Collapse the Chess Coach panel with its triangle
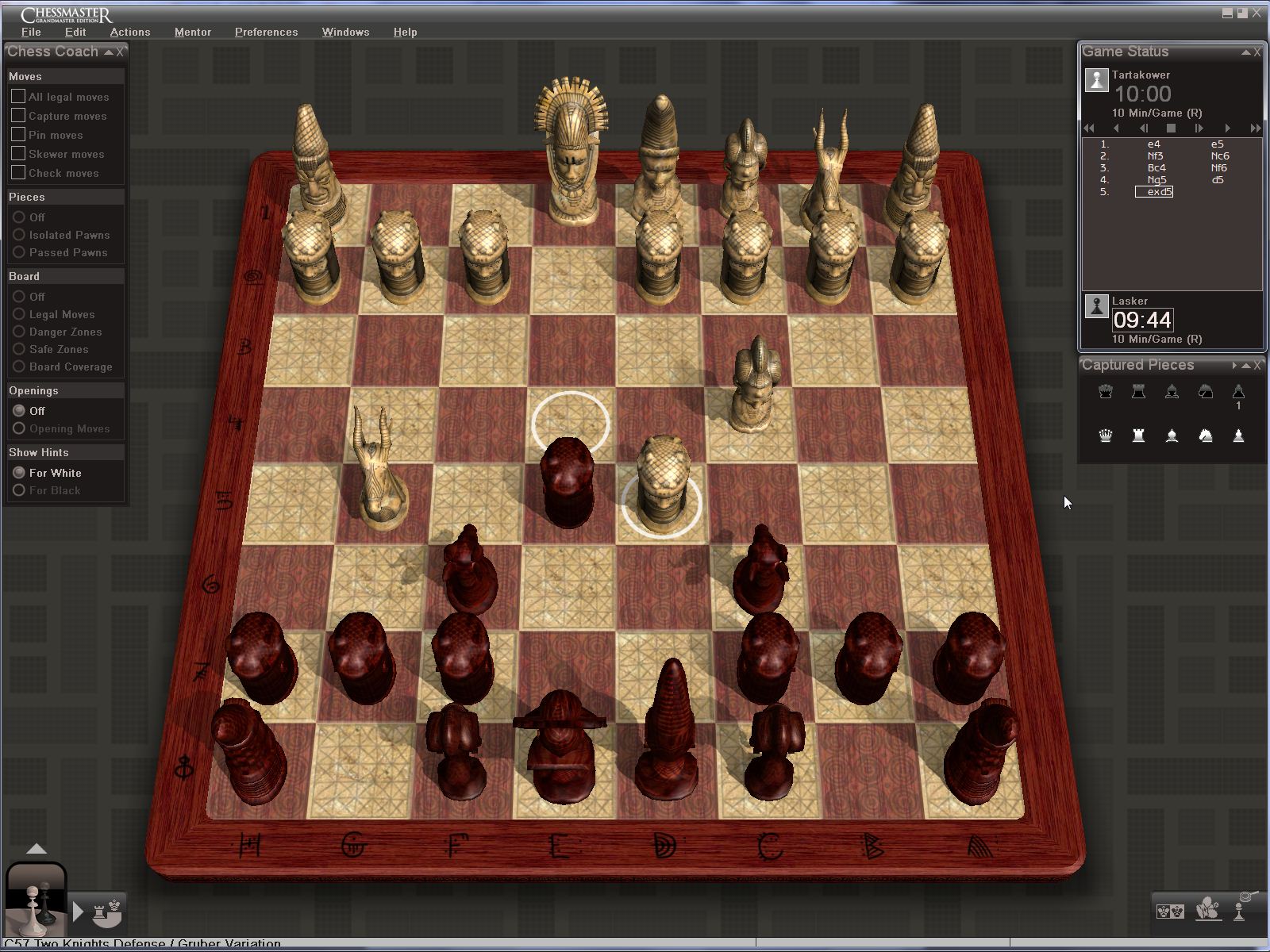 (108, 52)
